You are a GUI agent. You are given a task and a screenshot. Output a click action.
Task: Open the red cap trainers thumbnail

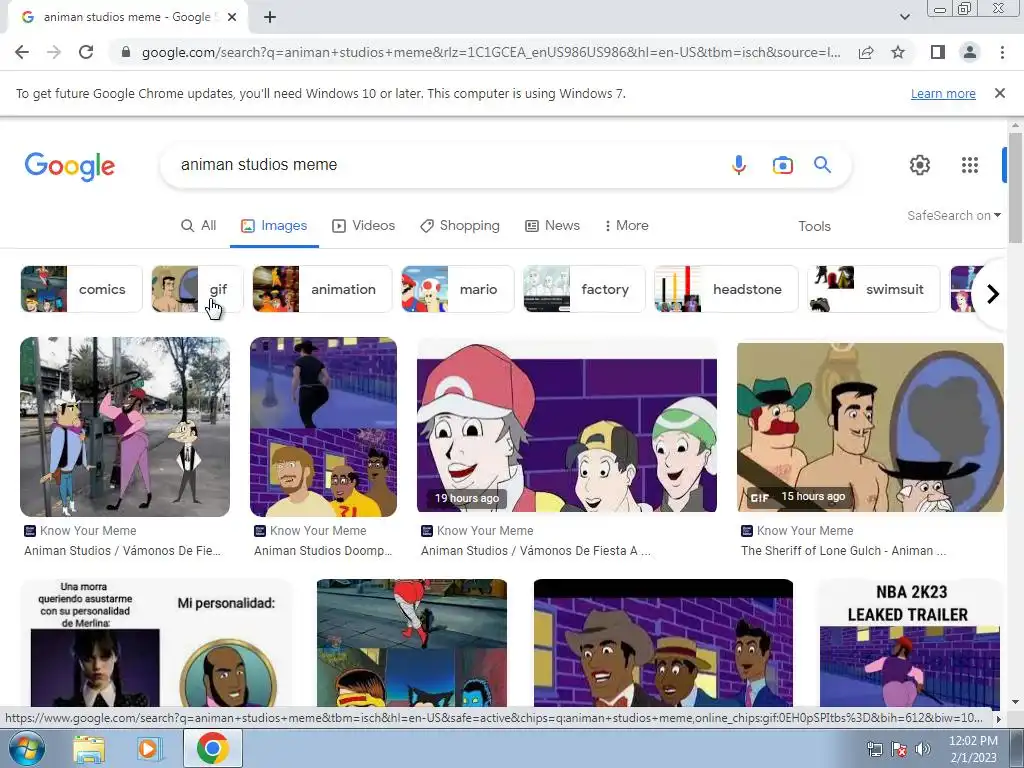pyautogui.click(x=567, y=426)
